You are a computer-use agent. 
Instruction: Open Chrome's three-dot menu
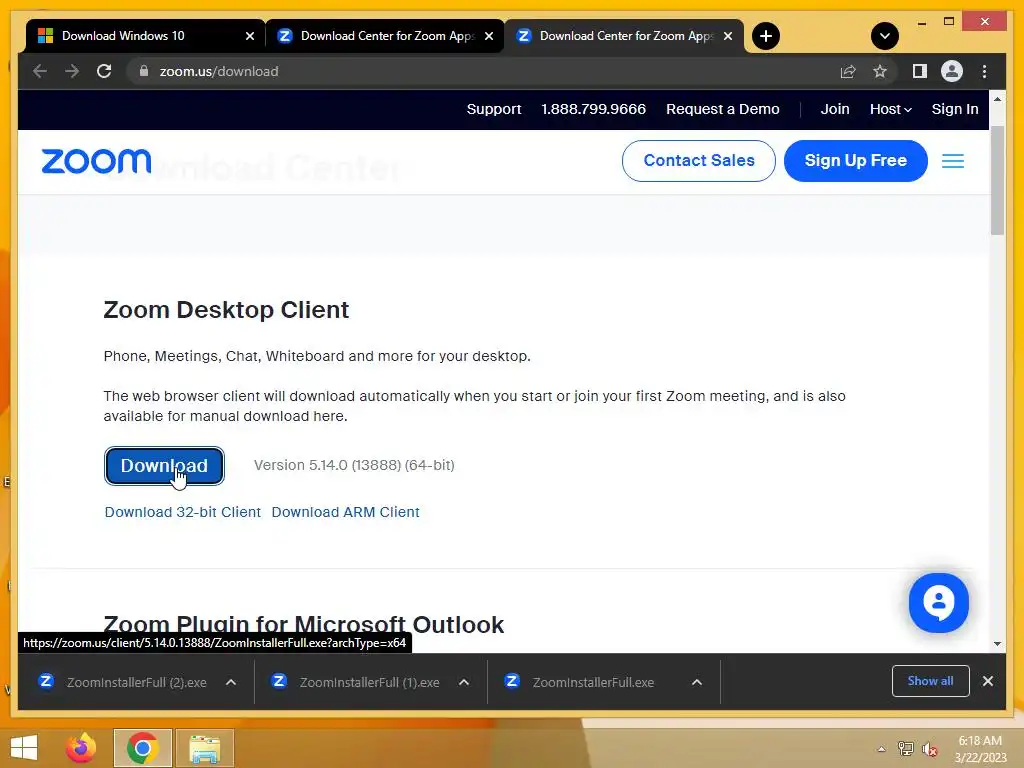coord(984,71)
